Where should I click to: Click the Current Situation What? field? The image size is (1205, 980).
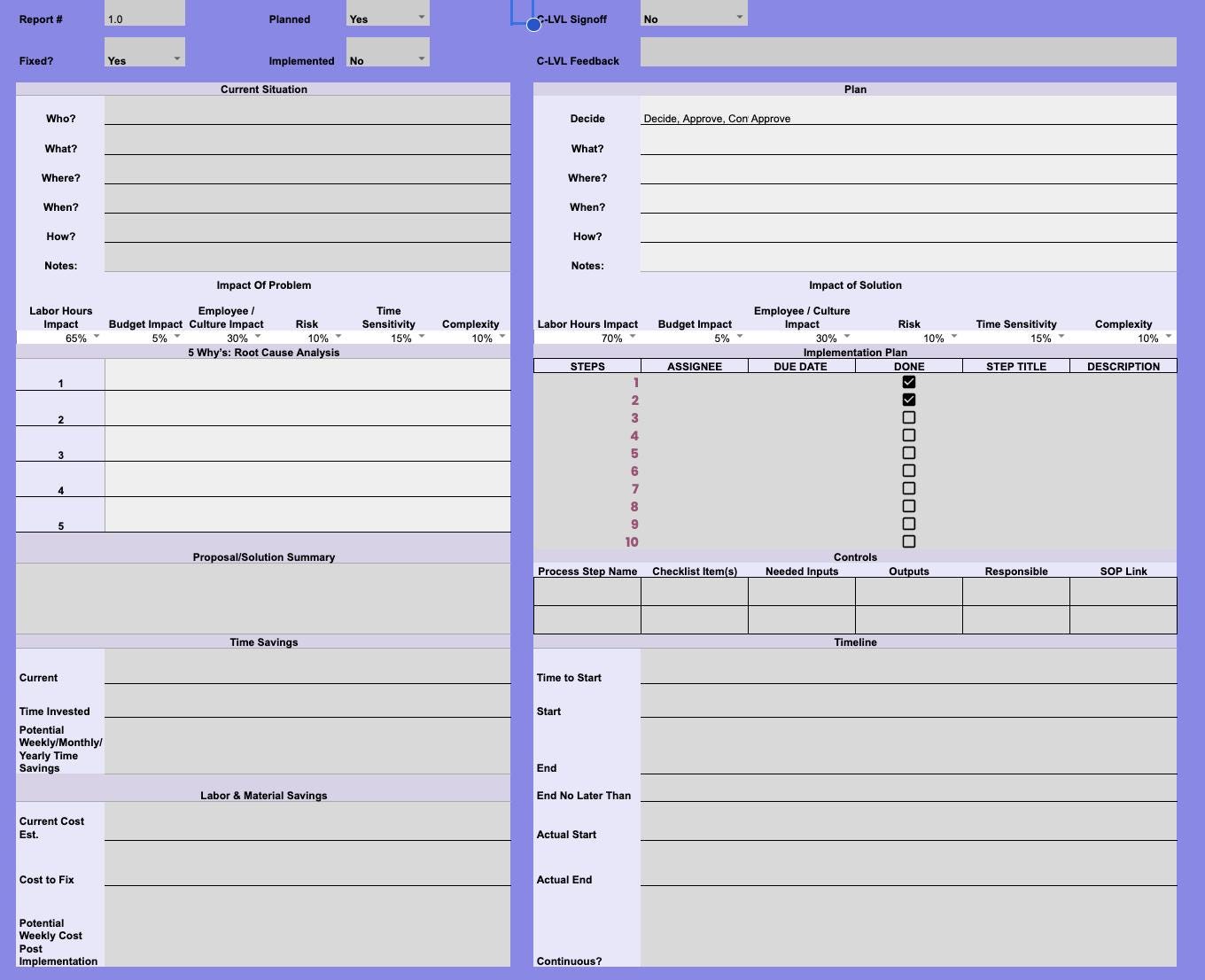coord(307,140)
